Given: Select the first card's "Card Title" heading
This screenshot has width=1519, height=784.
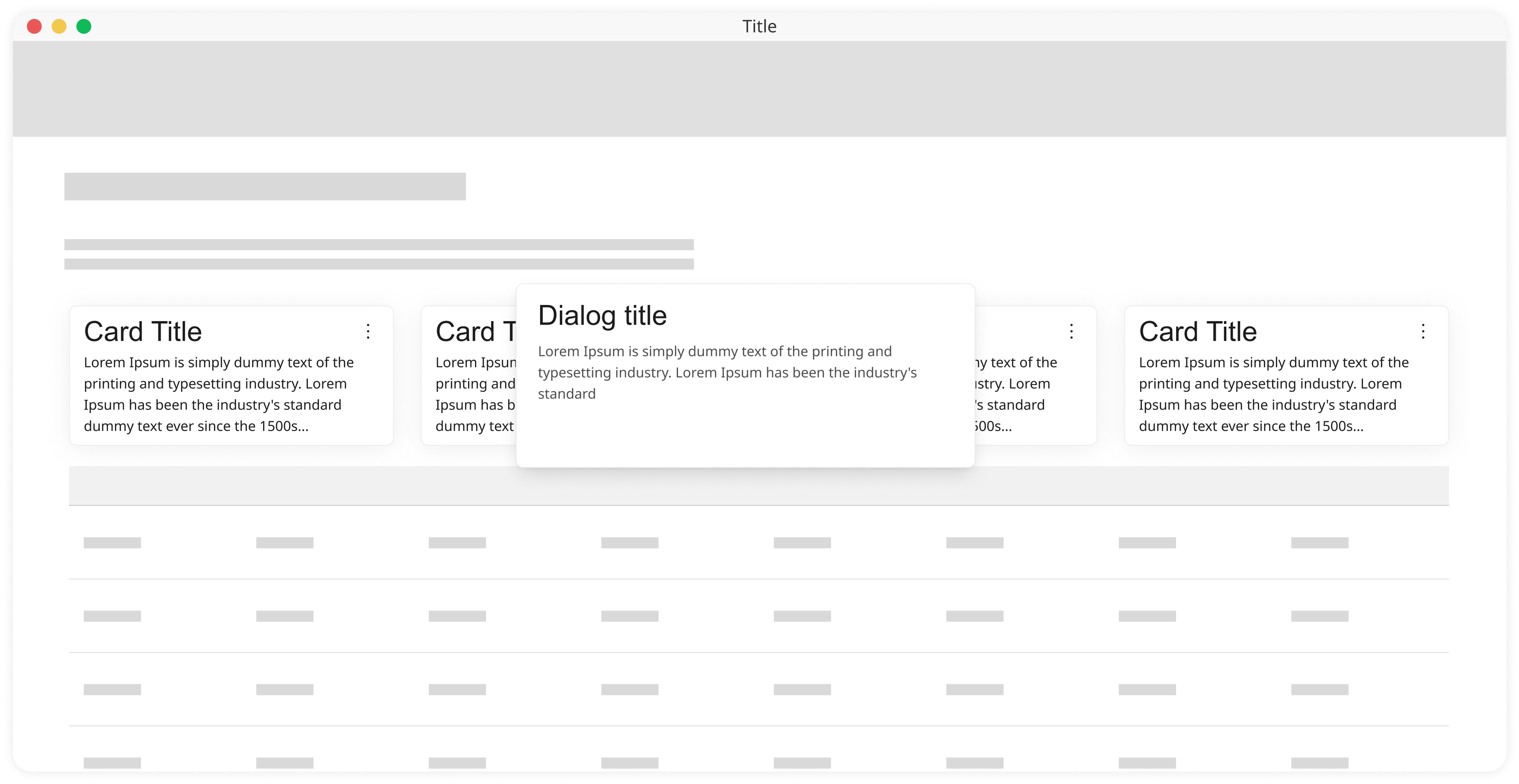Looking at the screenshot, I should click(x=143, y=332).
